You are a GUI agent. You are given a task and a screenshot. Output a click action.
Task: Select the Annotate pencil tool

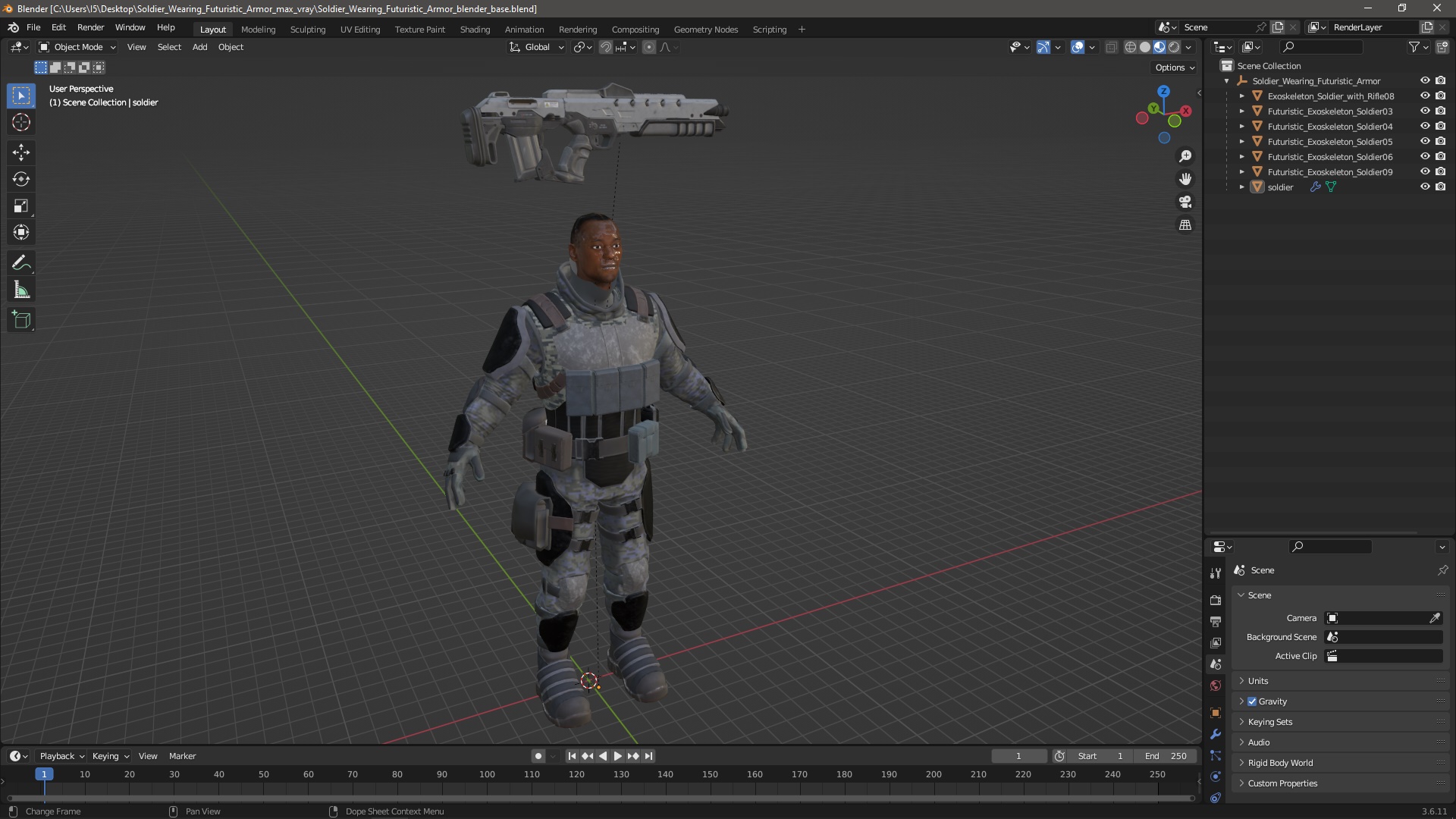21,263
